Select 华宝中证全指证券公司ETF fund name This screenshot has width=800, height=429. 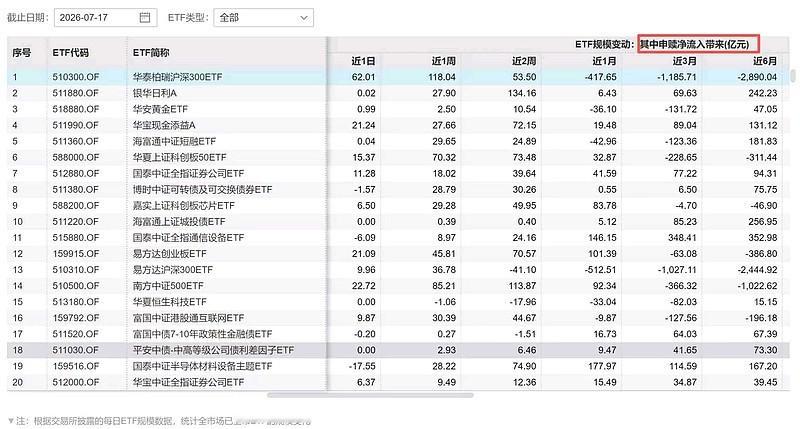(188, 383)
